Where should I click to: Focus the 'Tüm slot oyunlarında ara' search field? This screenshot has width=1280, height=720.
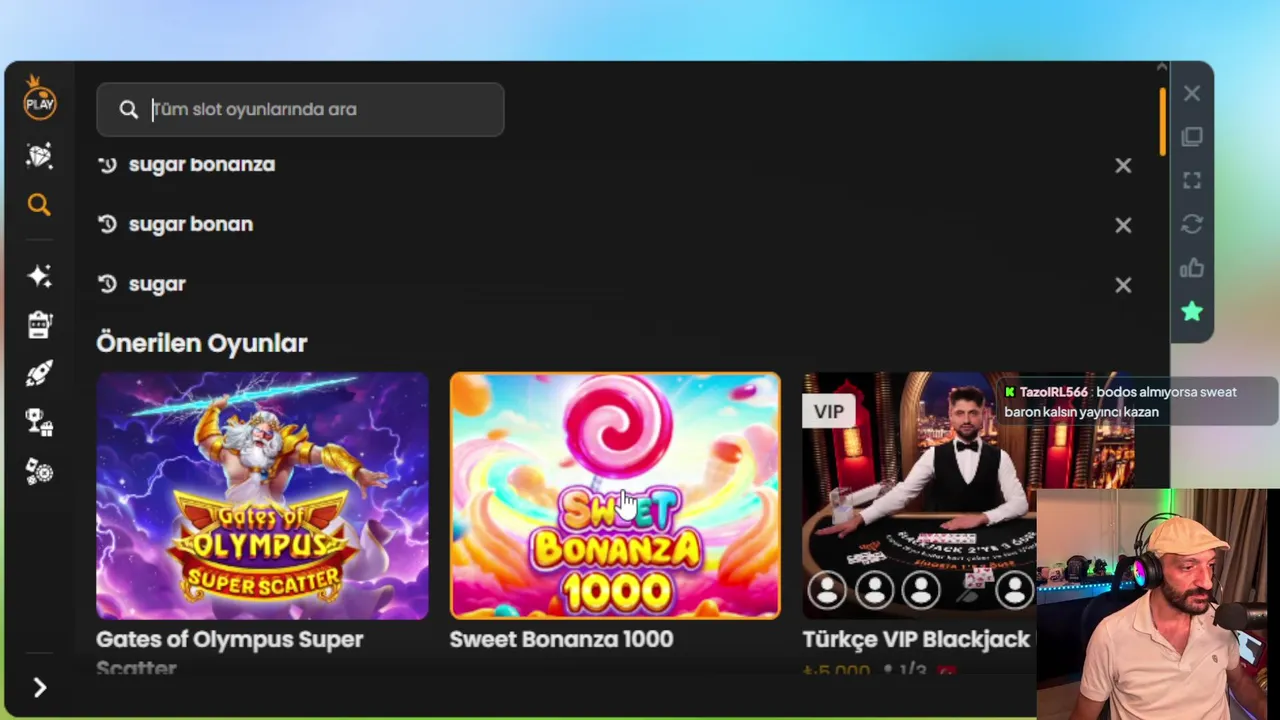point(300,109)
